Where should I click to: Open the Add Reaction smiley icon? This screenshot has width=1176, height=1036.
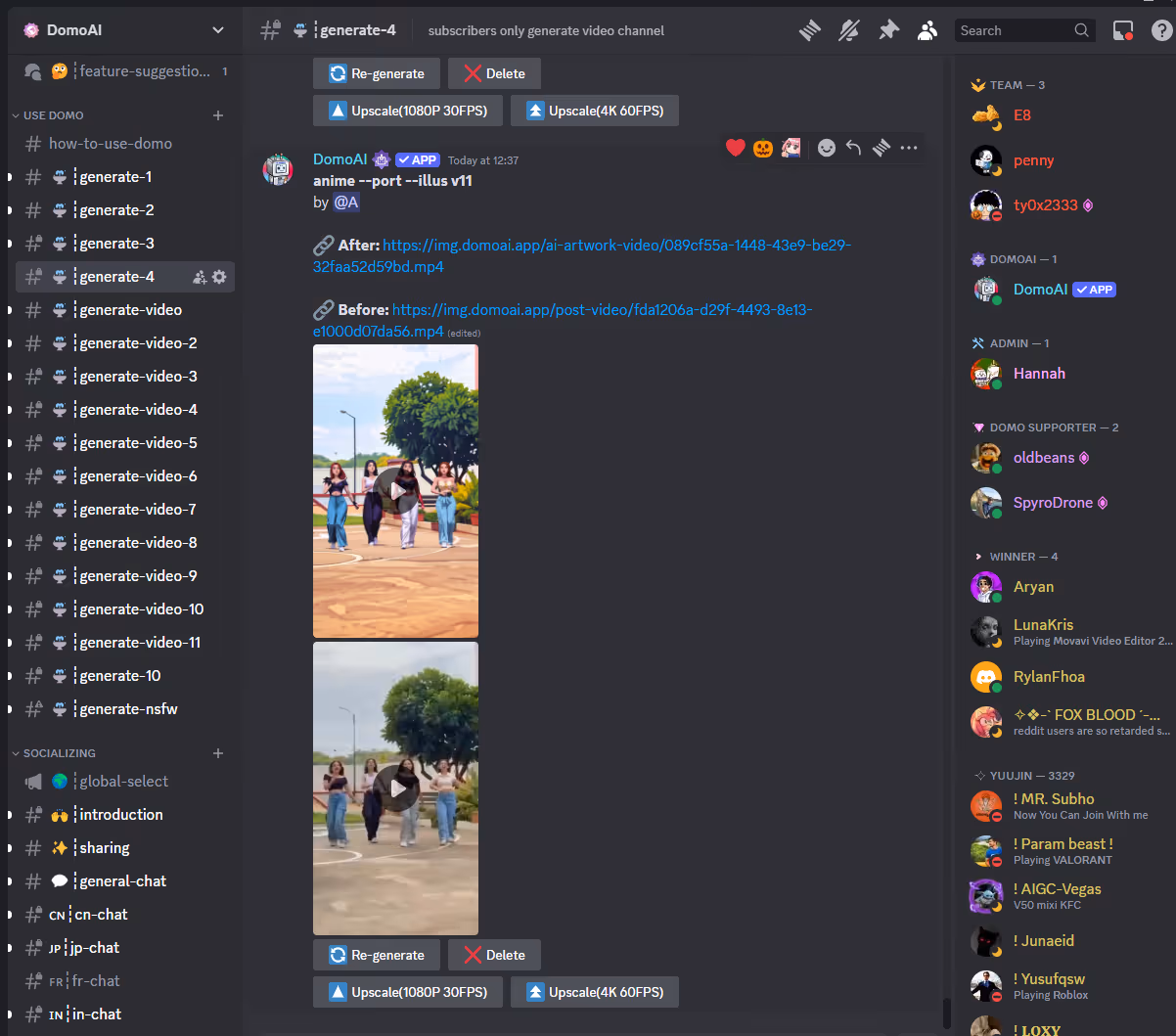pyautogui.click(x=827, y=148)
